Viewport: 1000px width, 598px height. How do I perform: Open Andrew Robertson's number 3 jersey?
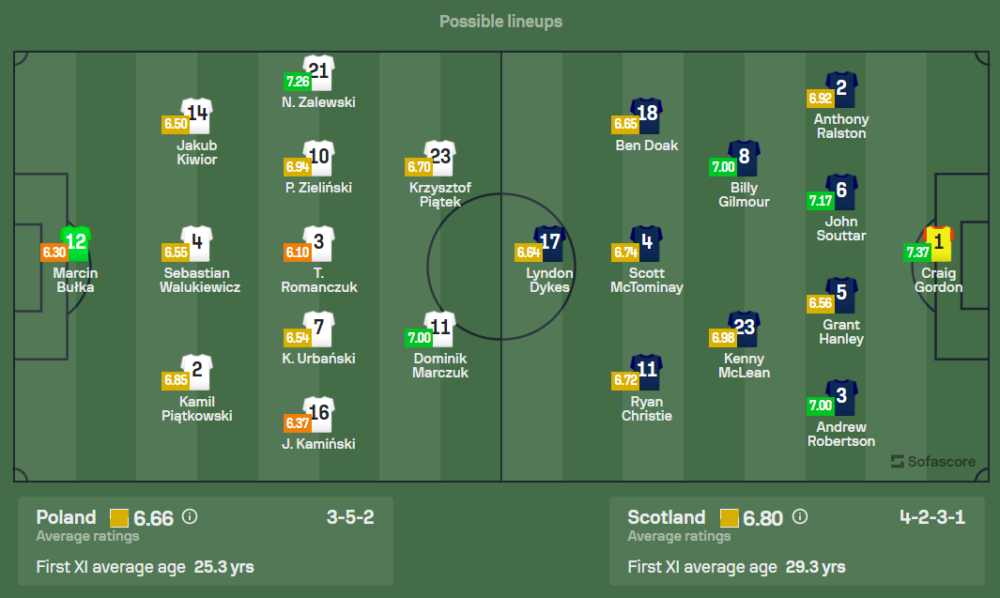[x=841, y=395]
